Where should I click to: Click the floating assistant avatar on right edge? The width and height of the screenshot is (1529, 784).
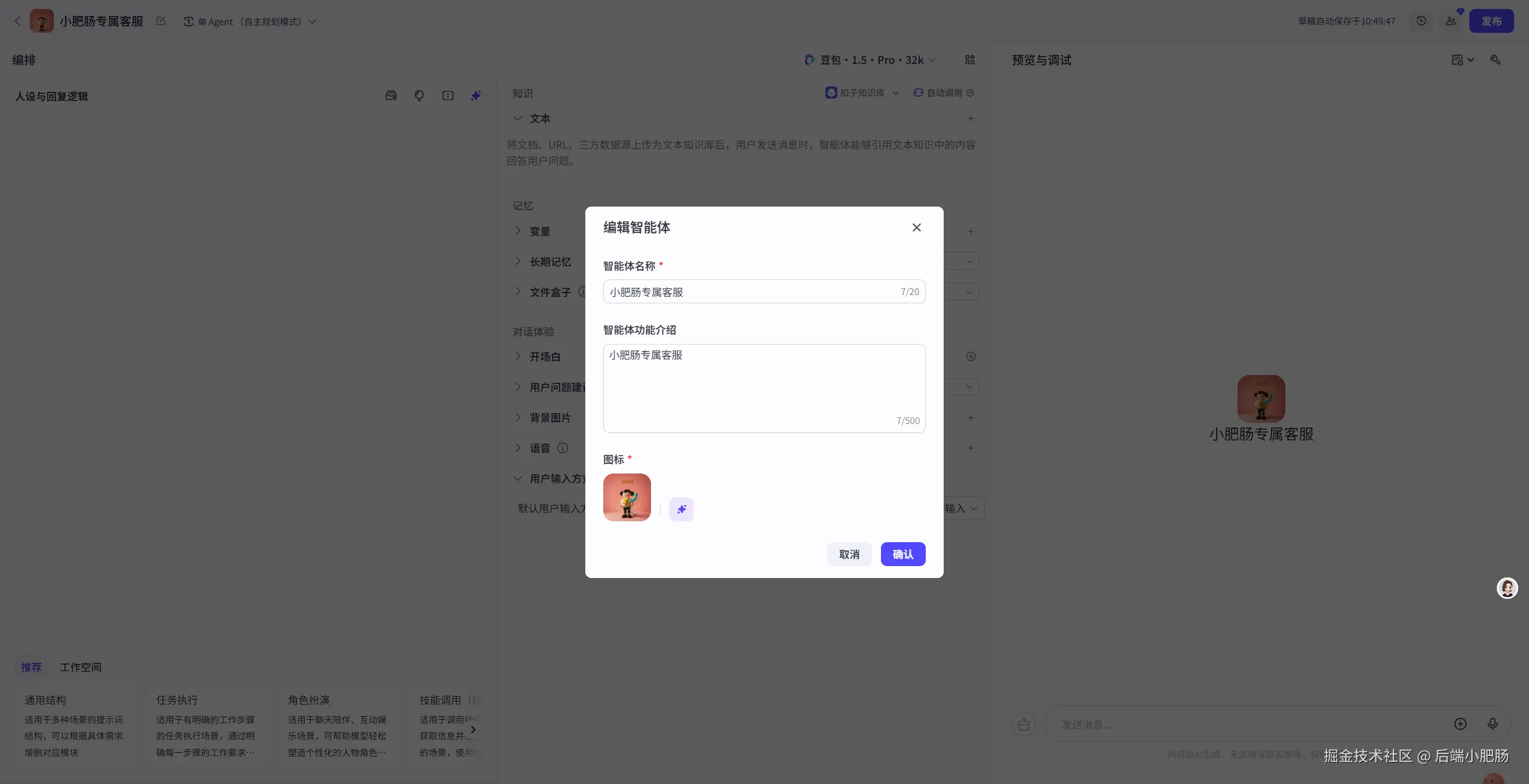click(1507, 588)
